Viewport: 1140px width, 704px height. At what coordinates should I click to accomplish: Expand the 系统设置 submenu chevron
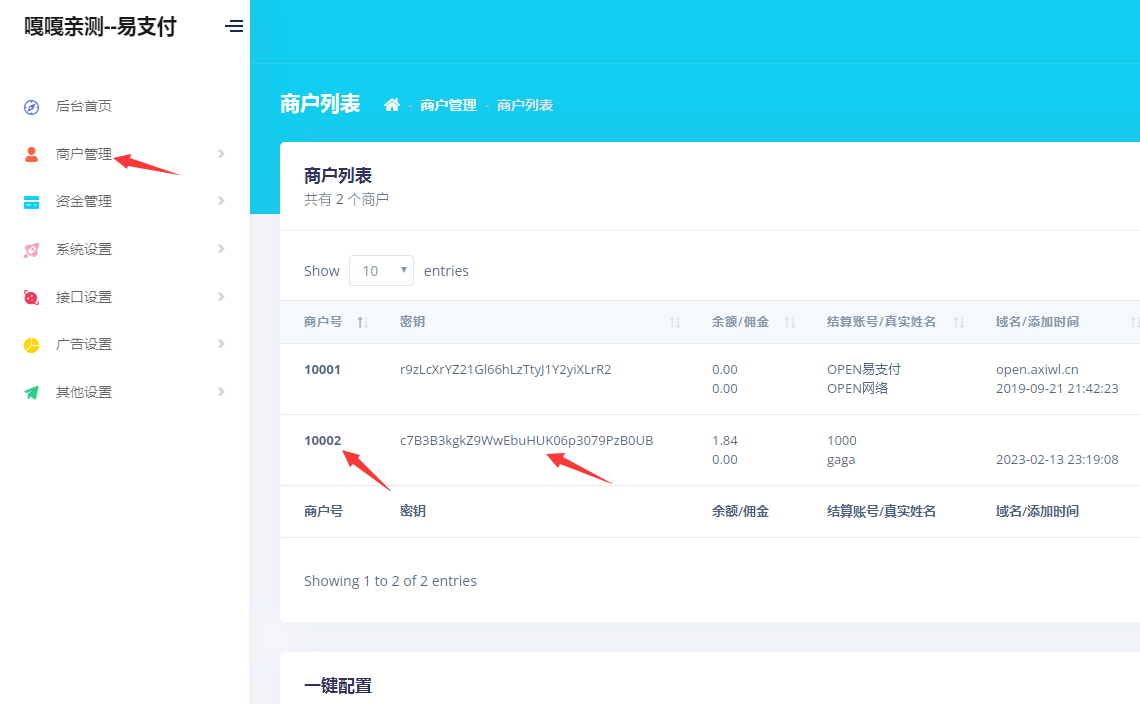(221, 249)
